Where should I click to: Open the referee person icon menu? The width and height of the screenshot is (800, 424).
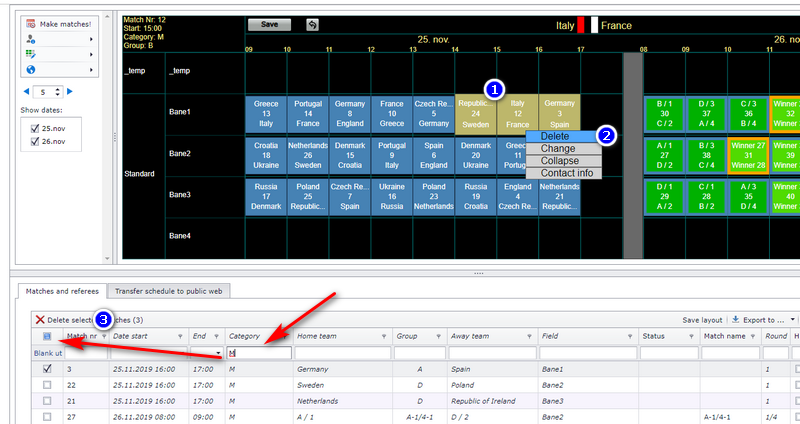tap(31, 39)
